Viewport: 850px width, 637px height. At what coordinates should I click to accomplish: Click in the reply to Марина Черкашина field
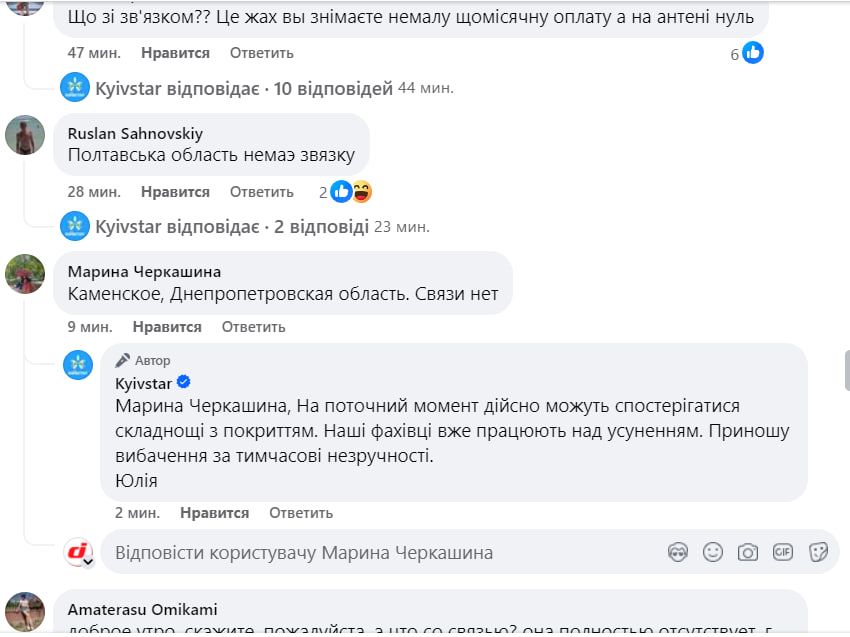pyautogui.click(x=380, y=552)
